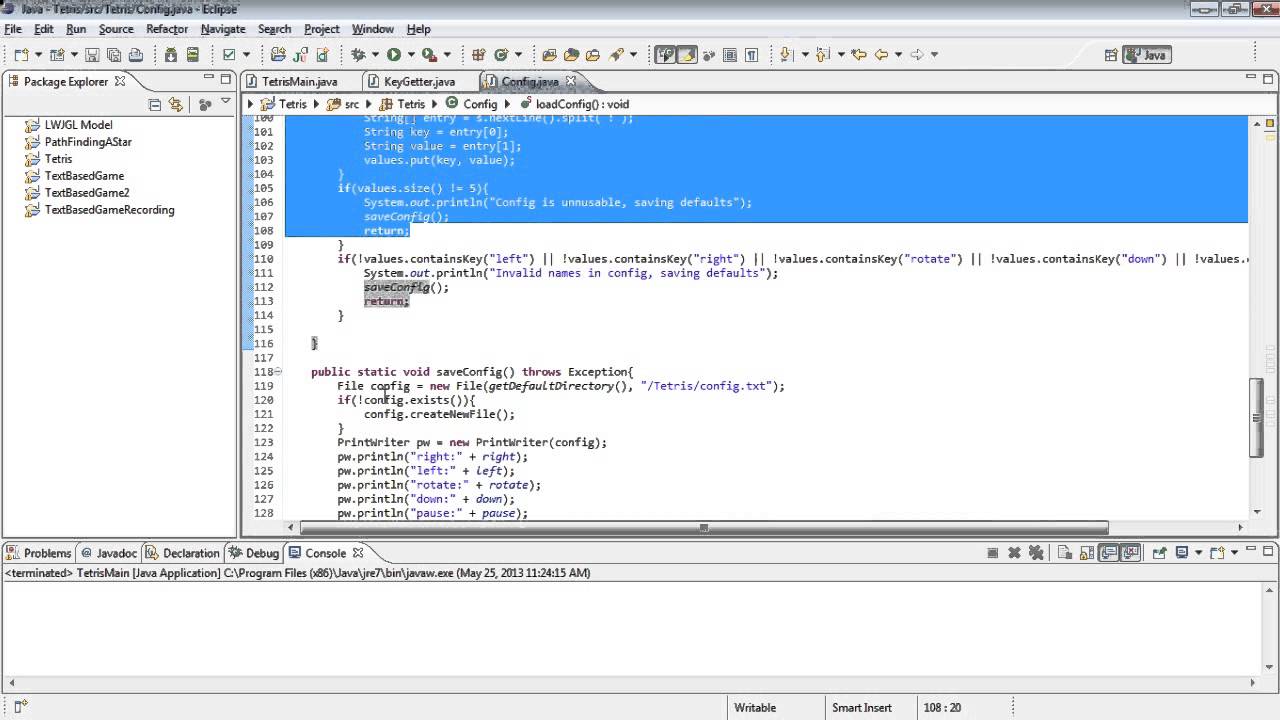Viewport: 1280px width, 720px height.
Task: Click Previous Annotation arrow icon
Action: (823, 55)
